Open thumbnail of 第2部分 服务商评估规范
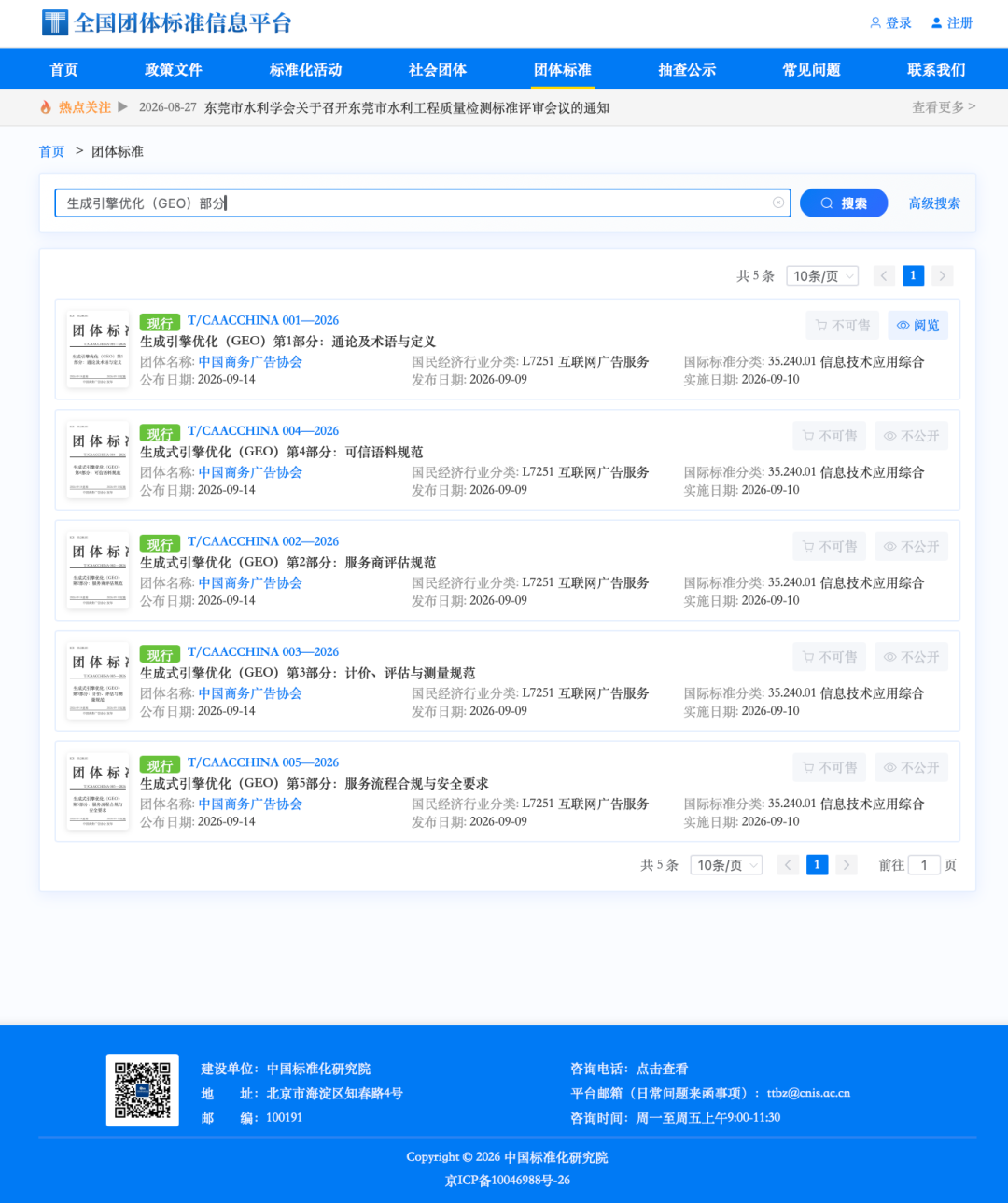This screenshot has width=1008, height=1203. tap(98, 570)
